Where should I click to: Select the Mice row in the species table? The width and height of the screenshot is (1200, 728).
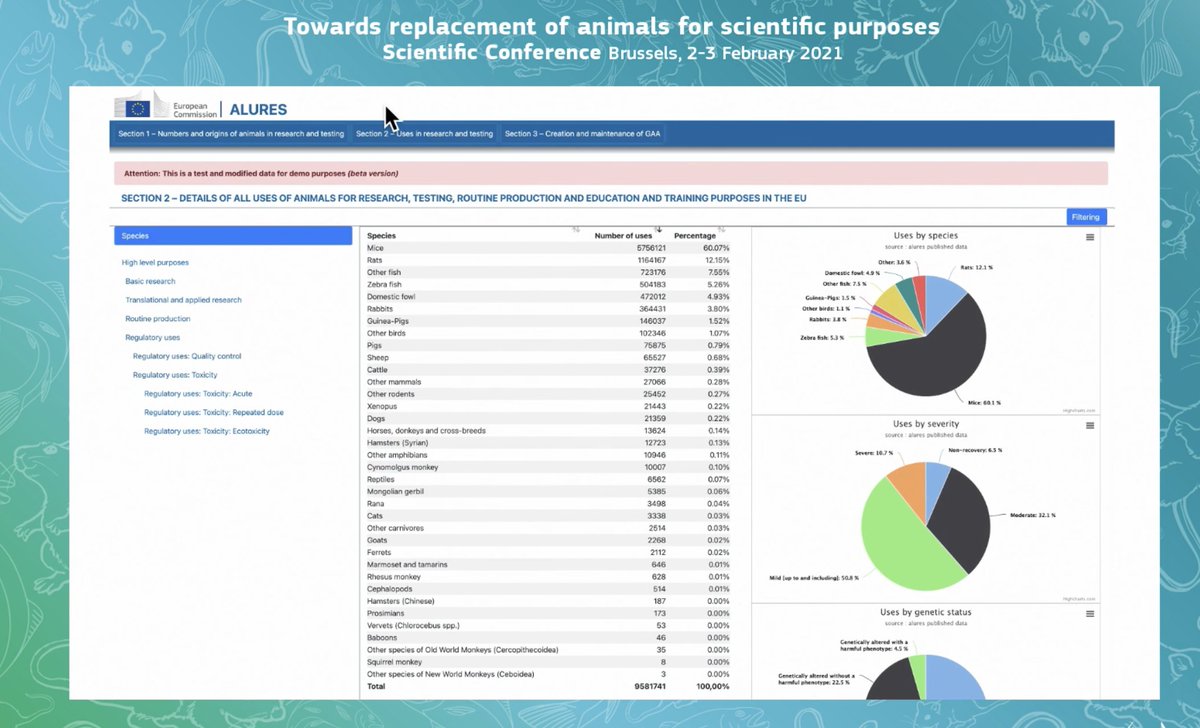tap(450, 247)
